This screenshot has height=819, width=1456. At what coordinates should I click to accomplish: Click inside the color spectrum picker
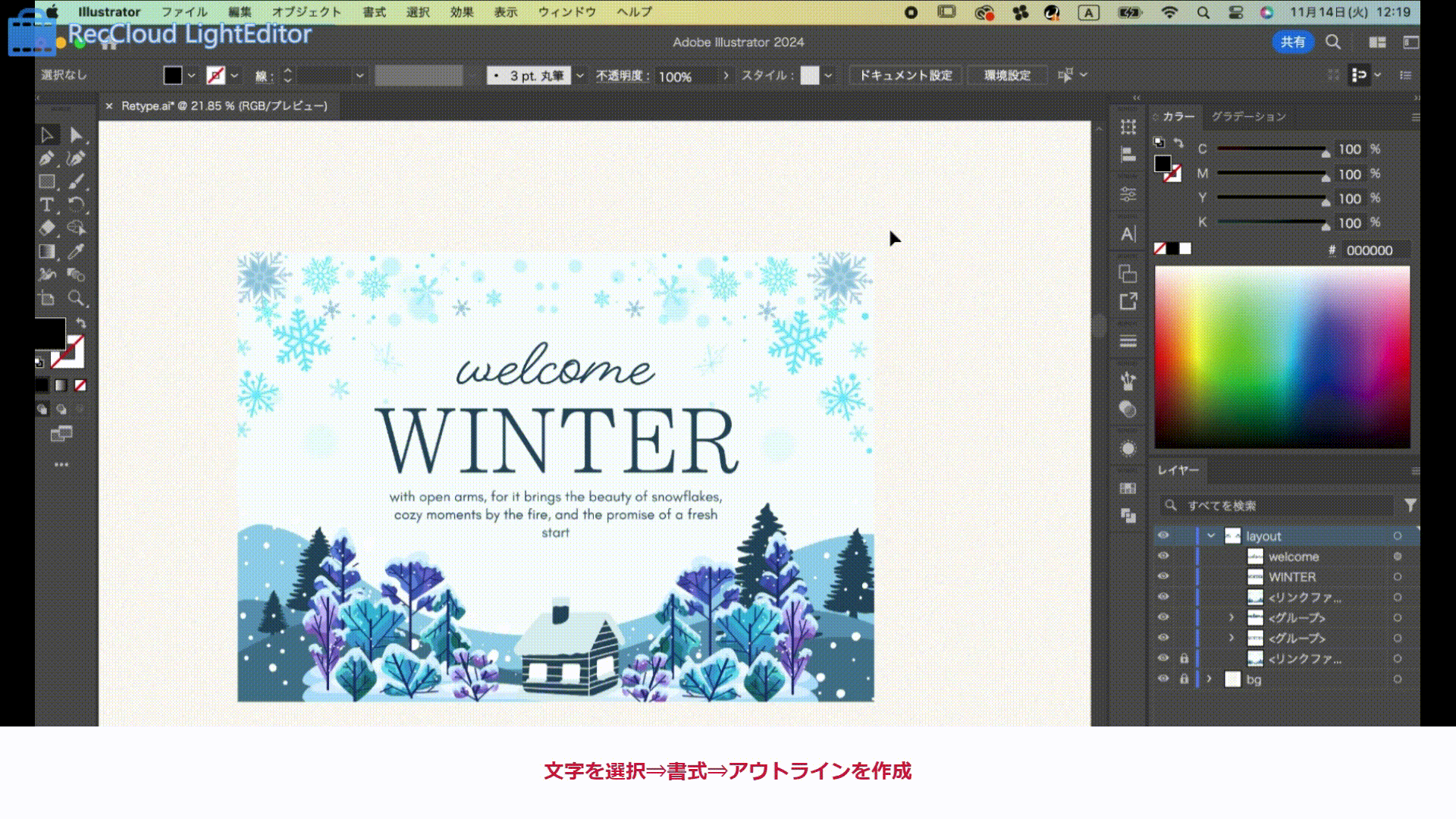tap(1282, 356)
